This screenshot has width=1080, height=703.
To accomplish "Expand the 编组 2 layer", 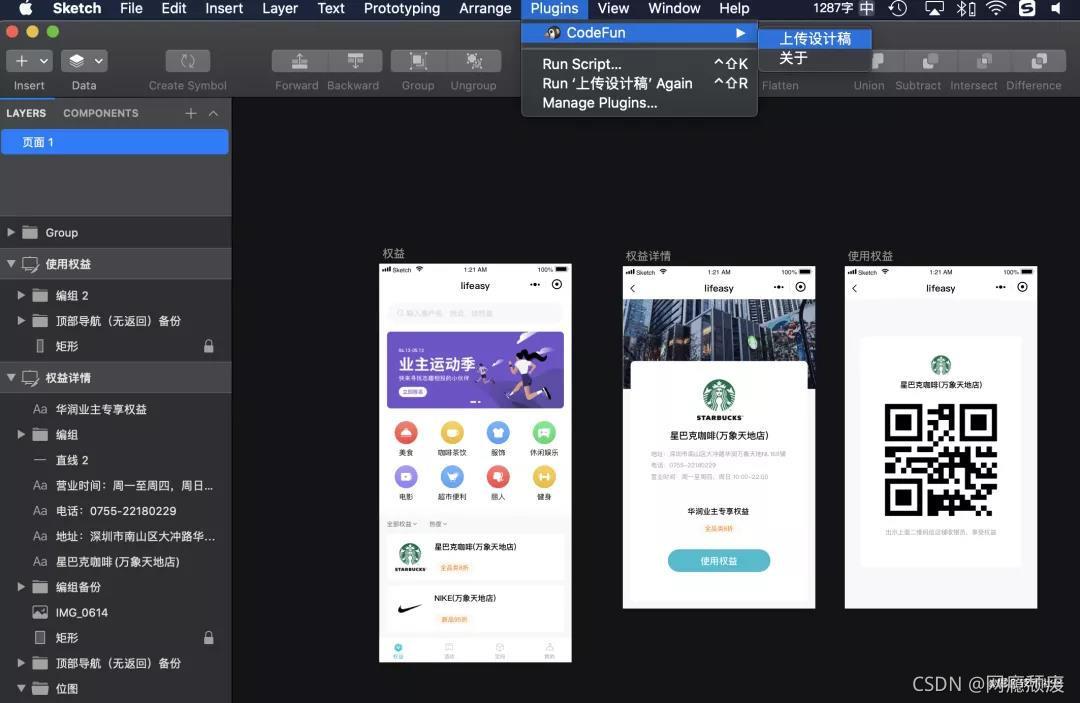I will pos(21,295).
